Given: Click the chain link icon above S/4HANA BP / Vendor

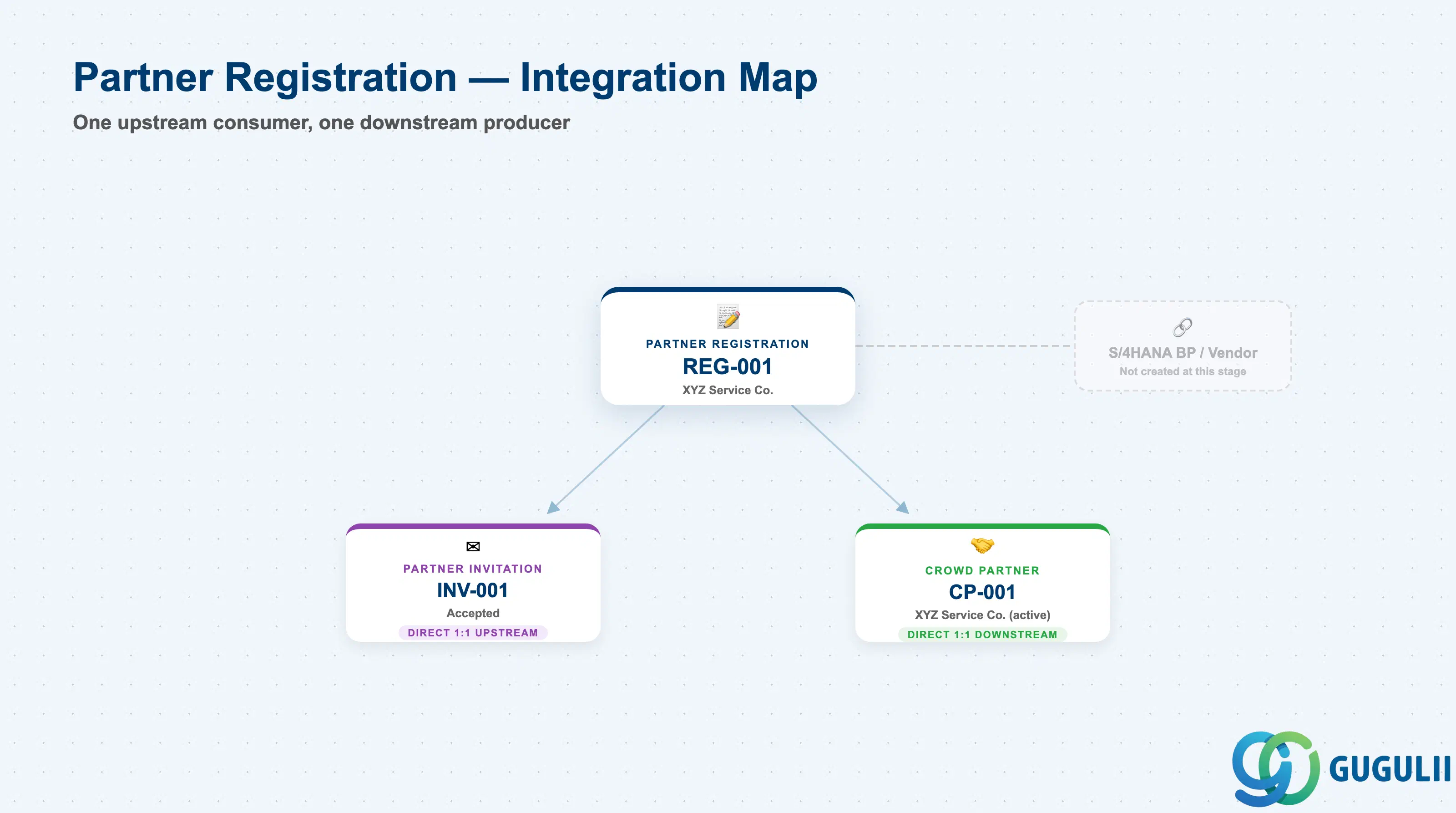Looking at the screenshot, I should (1183, 327).
